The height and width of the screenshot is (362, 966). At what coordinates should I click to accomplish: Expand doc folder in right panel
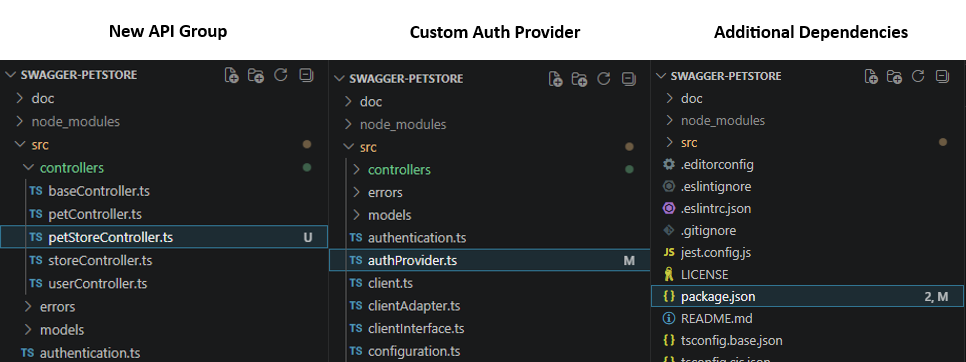(670, 98)
